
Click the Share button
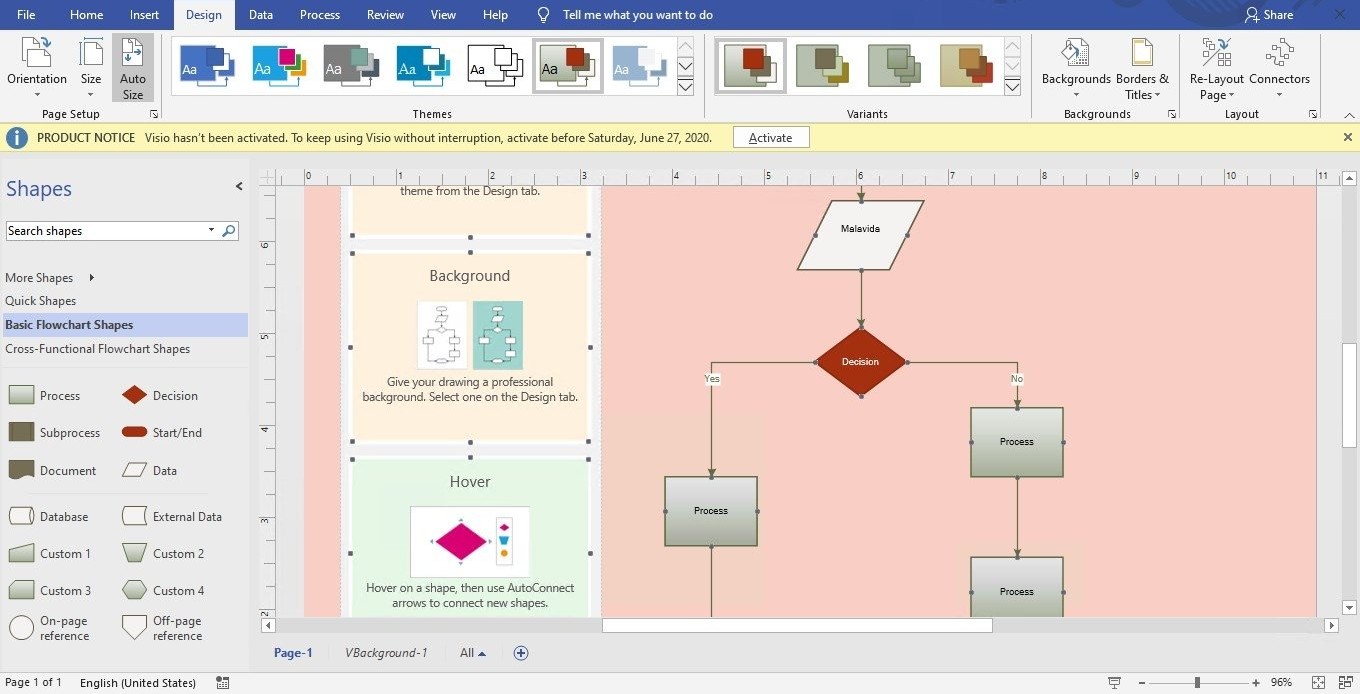tap(1268, 15)
